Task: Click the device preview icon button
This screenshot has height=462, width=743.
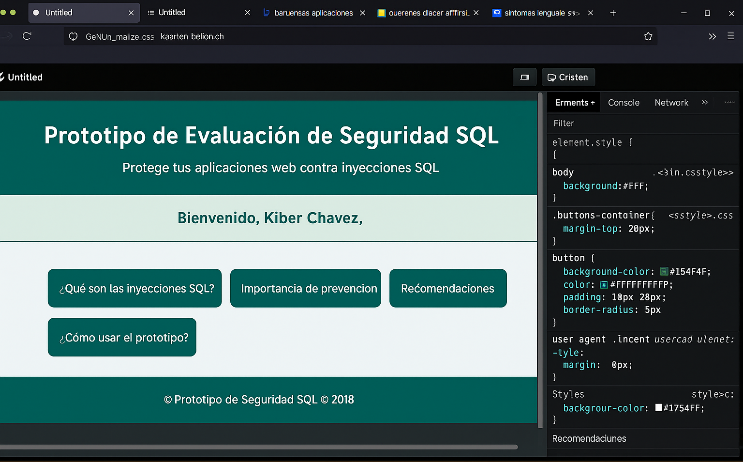Action: pos(523,77)
